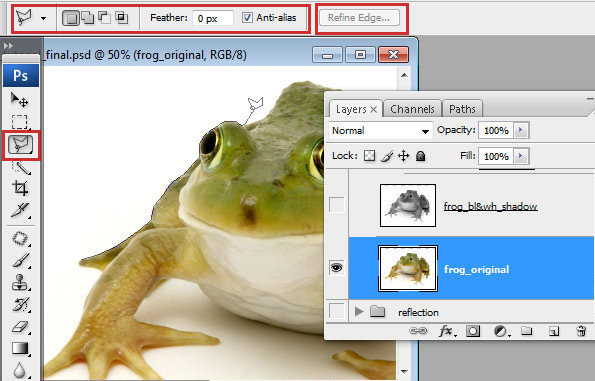This screenshot has height=381, width=595.
Task: Click the Ps logo in toolbox
Action: [x=21, y=76]
